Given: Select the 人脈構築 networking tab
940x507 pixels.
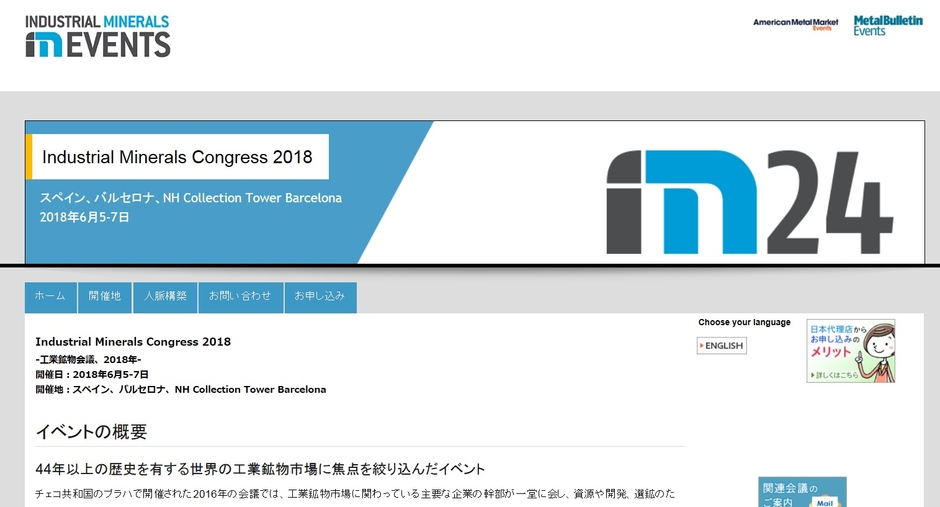Looking at the screenshot, I should 165,297.
